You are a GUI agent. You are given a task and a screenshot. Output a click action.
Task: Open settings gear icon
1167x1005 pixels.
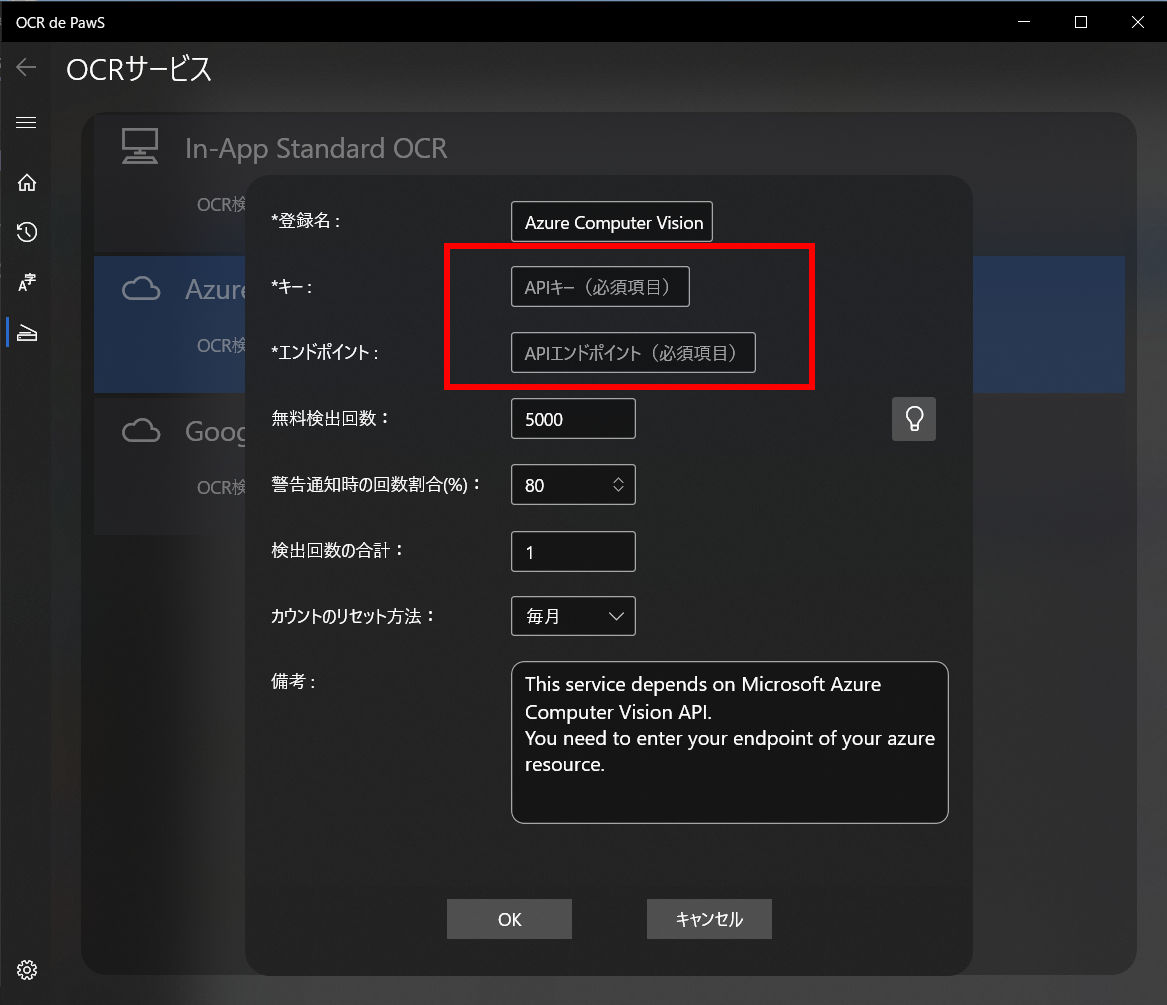point(27,970)
